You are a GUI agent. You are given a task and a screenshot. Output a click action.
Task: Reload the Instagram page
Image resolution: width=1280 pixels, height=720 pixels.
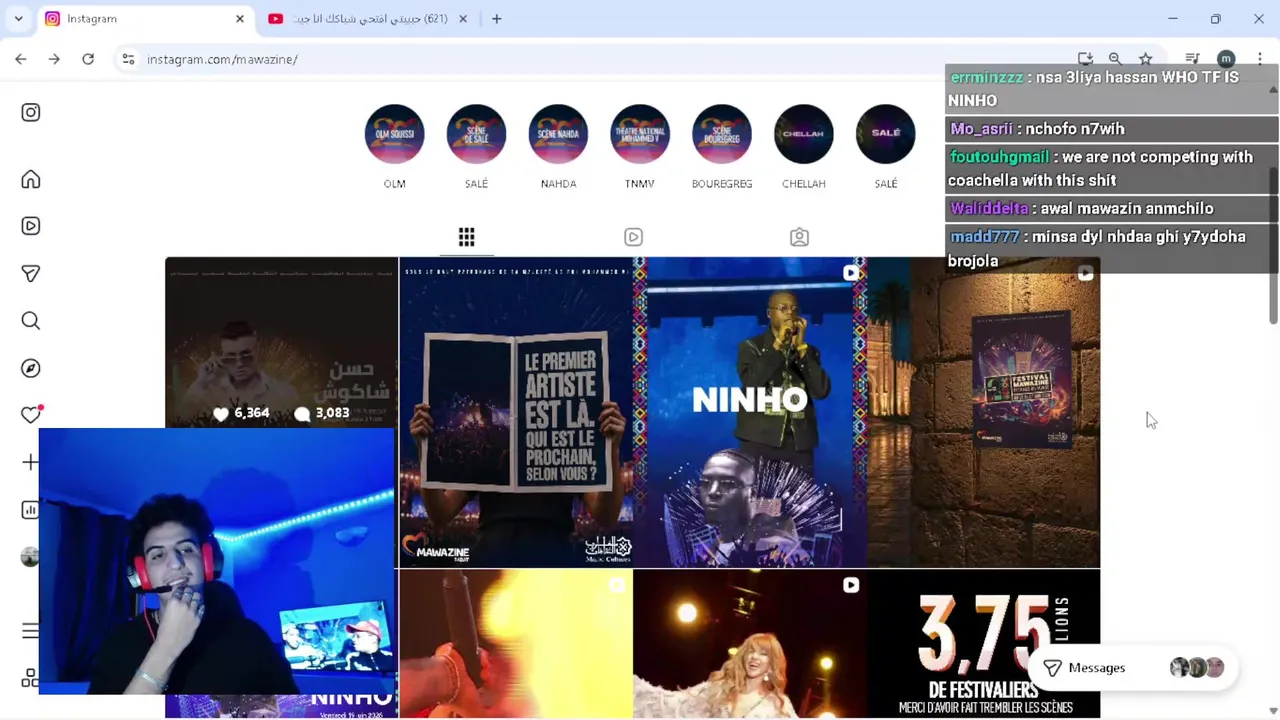tap(88, 59)
